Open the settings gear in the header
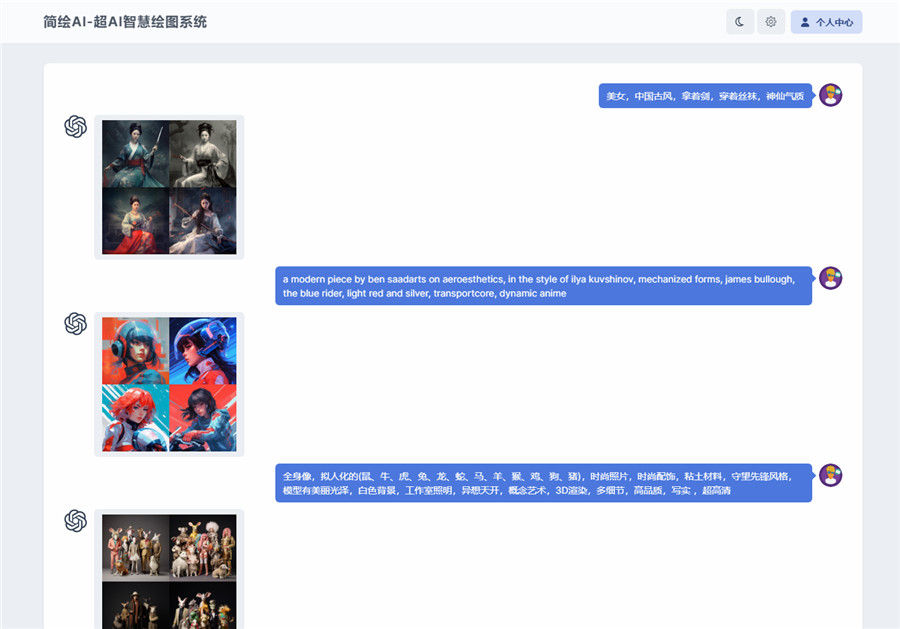This screenshot has height=629, width=900. tap(770, 21)
